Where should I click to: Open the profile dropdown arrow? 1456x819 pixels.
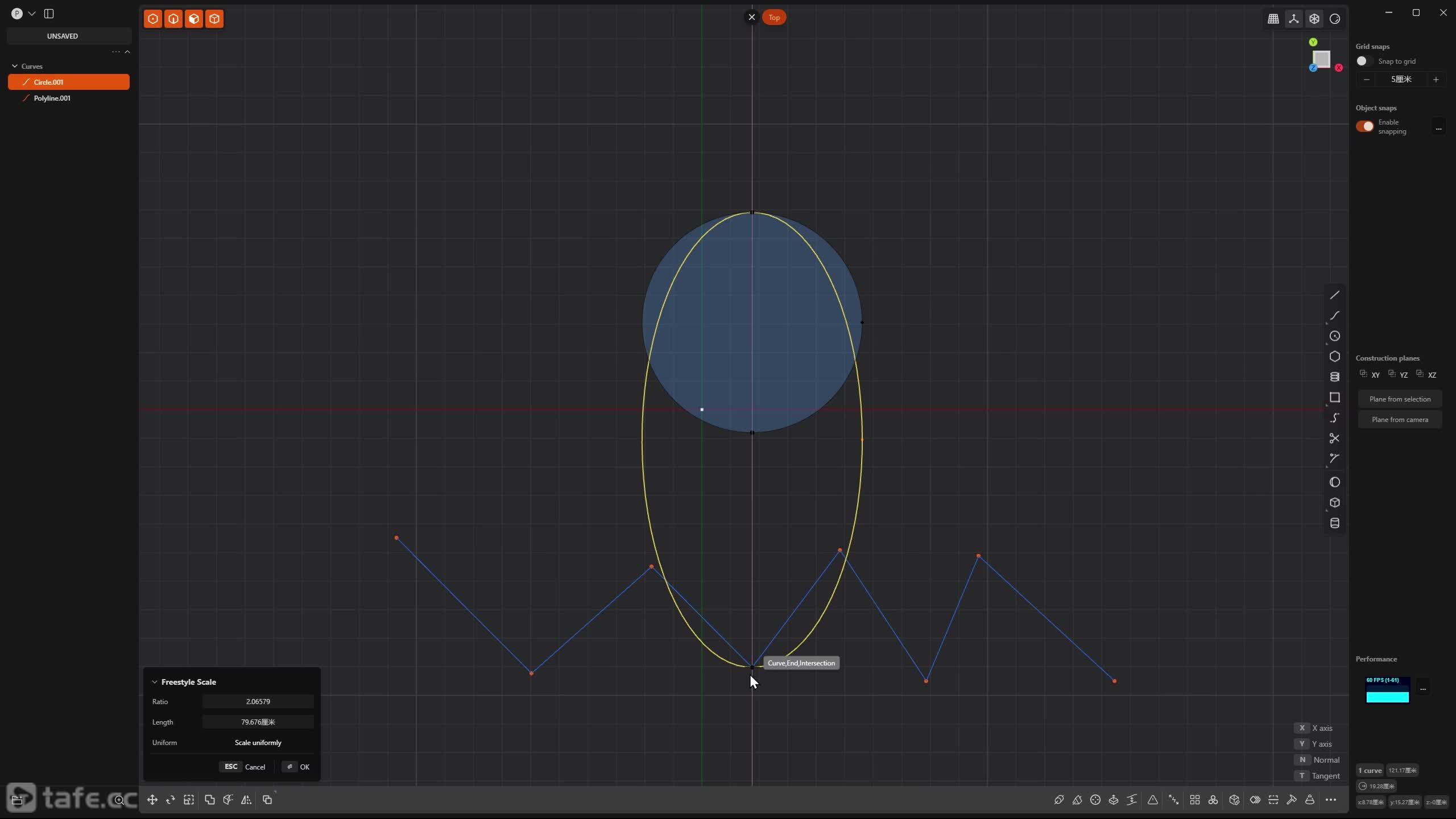tap(32, 14)
